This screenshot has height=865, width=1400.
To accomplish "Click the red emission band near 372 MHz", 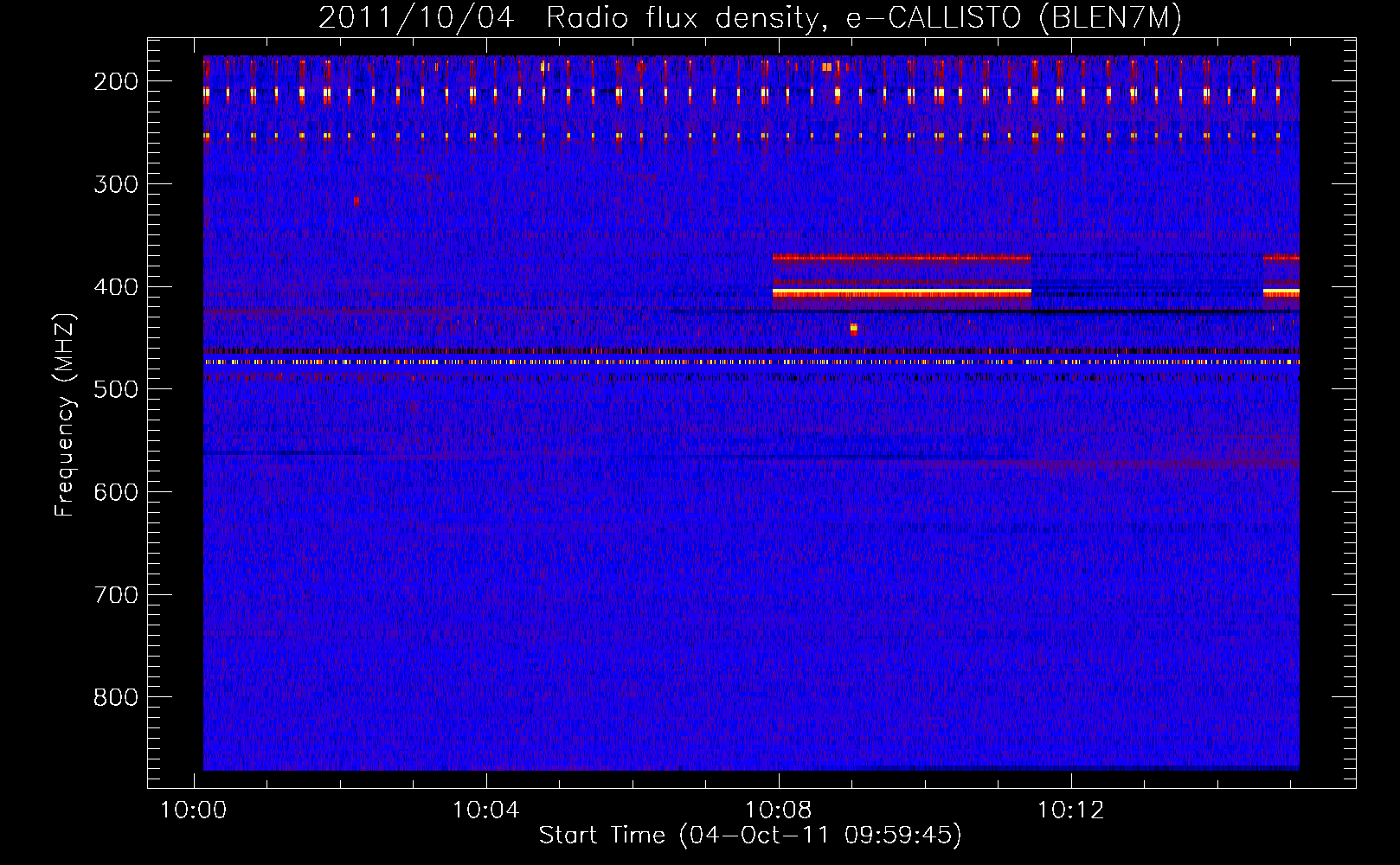I will point(902,258).
